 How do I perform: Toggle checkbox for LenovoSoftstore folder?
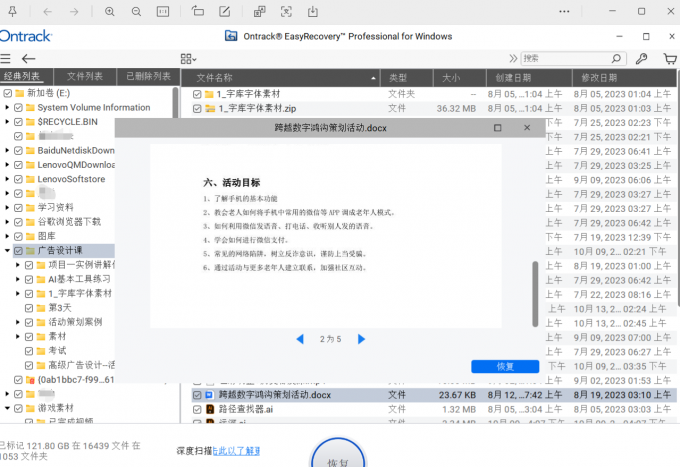tap(18, 179)
